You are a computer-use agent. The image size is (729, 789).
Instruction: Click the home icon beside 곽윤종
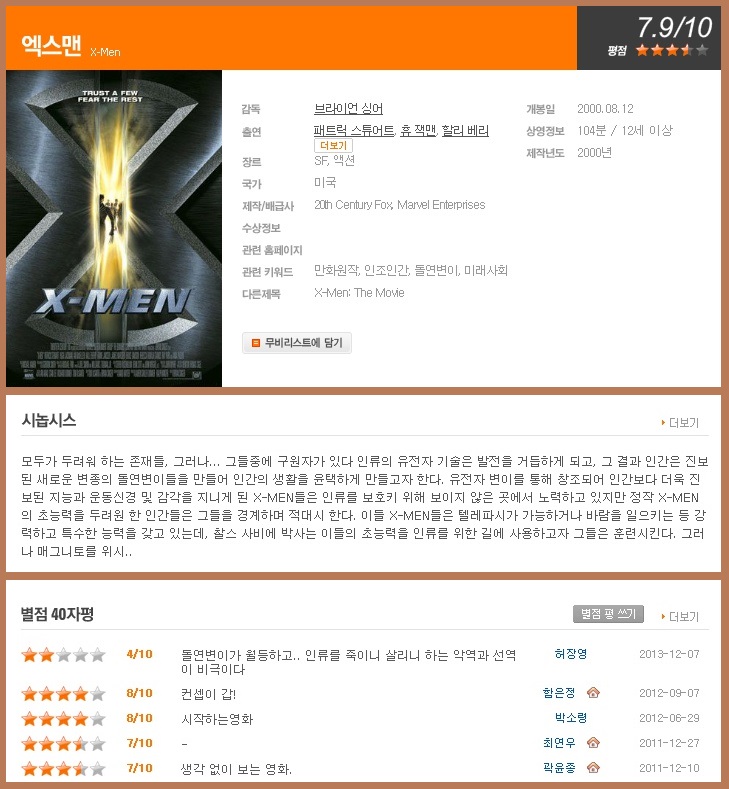(x=594, y=768)
